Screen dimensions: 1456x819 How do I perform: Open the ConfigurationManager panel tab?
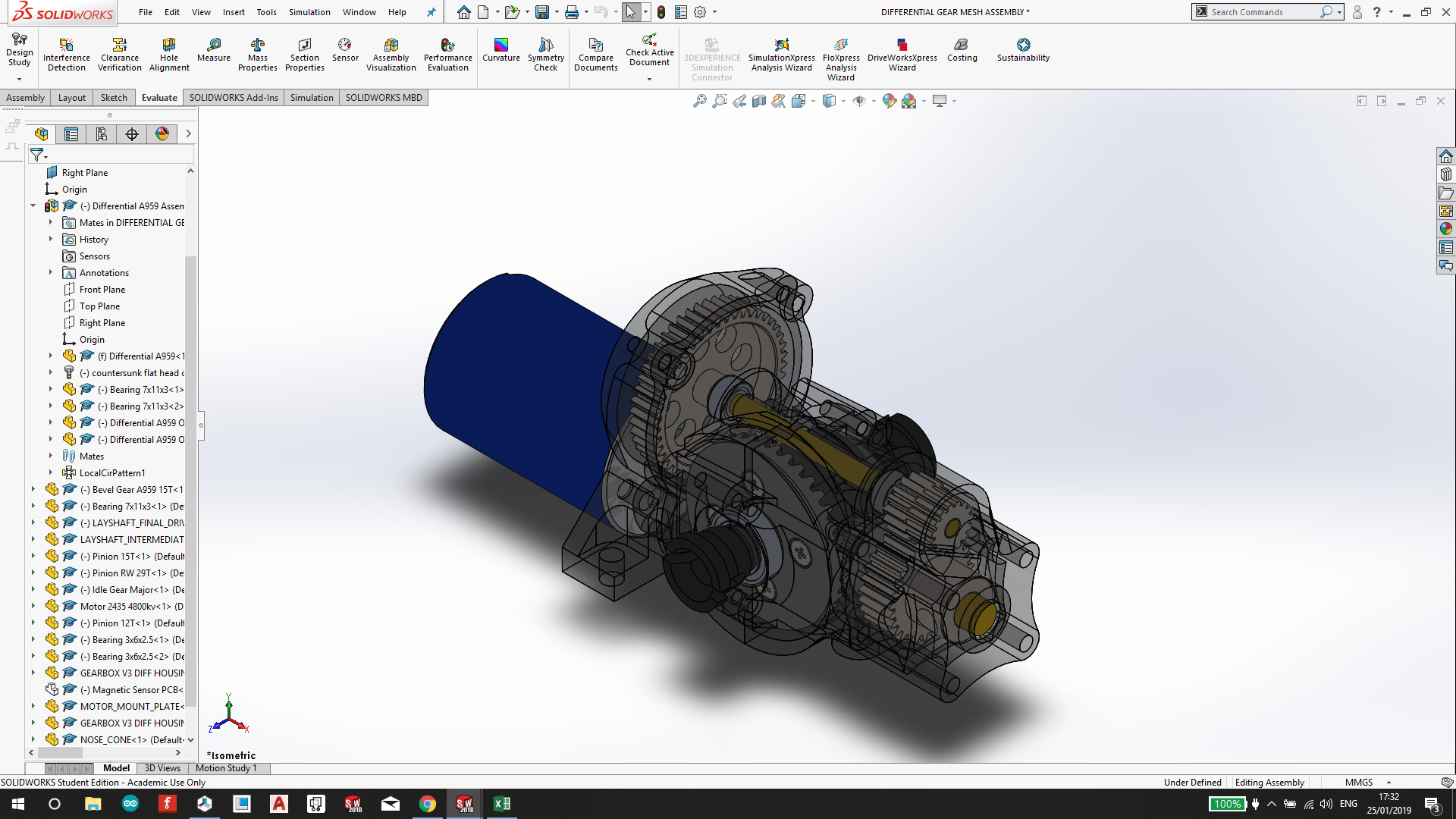102,134
